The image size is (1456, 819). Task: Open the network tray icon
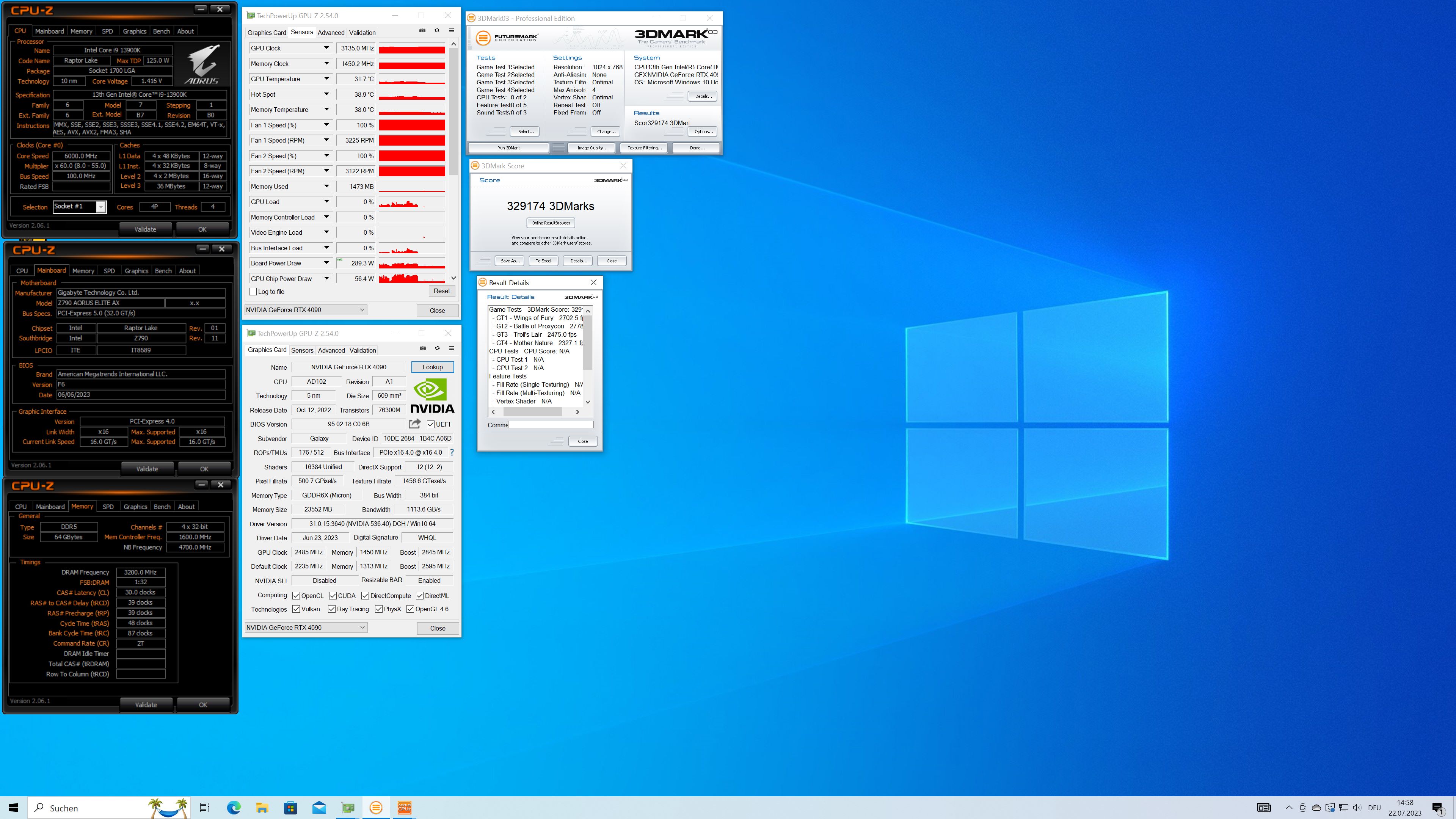click(1343, 808)
